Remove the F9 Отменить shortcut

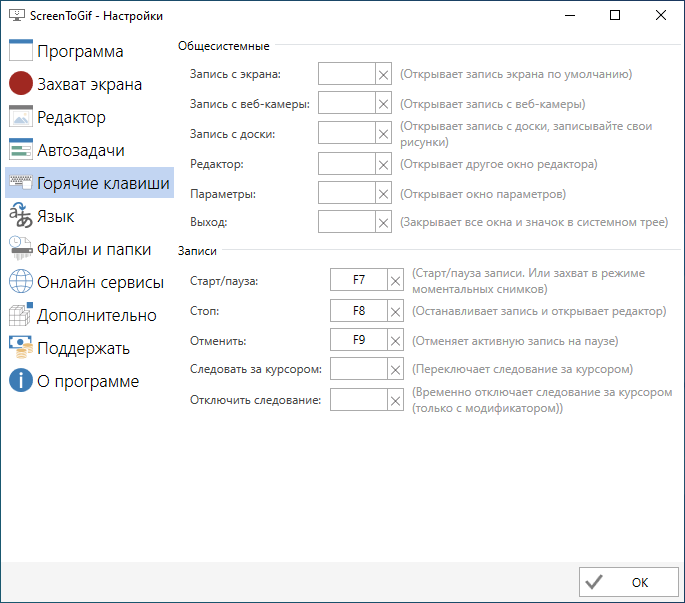click(x=395, y=340)
